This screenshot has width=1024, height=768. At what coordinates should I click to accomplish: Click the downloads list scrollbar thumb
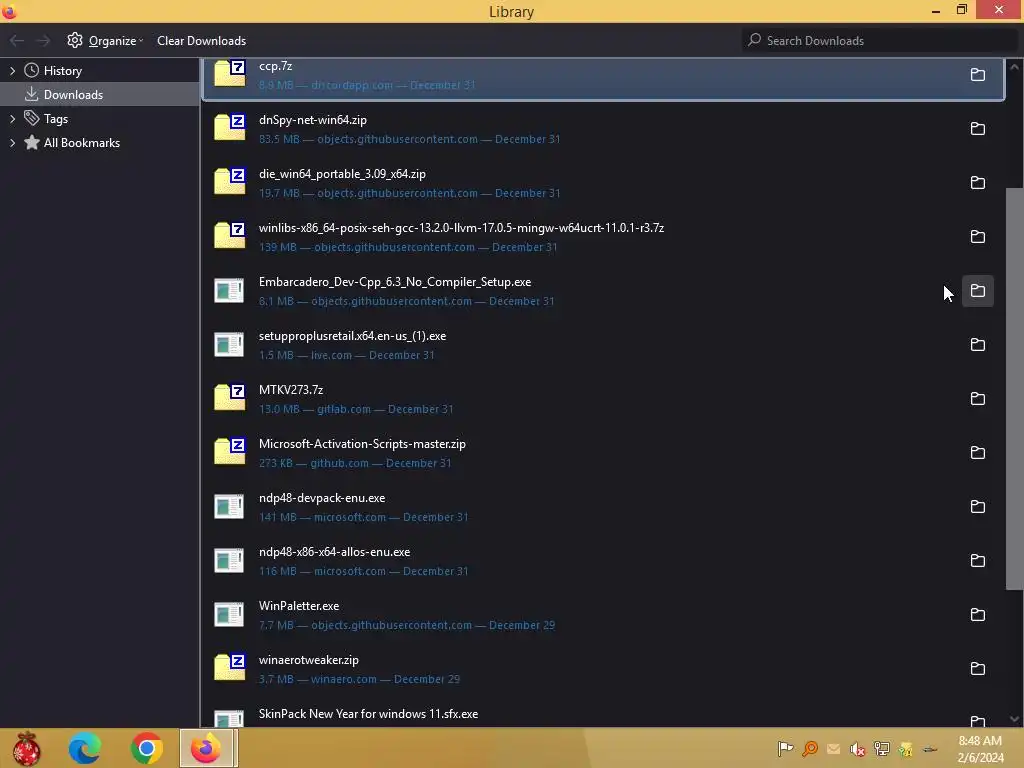pos(1014,389)
